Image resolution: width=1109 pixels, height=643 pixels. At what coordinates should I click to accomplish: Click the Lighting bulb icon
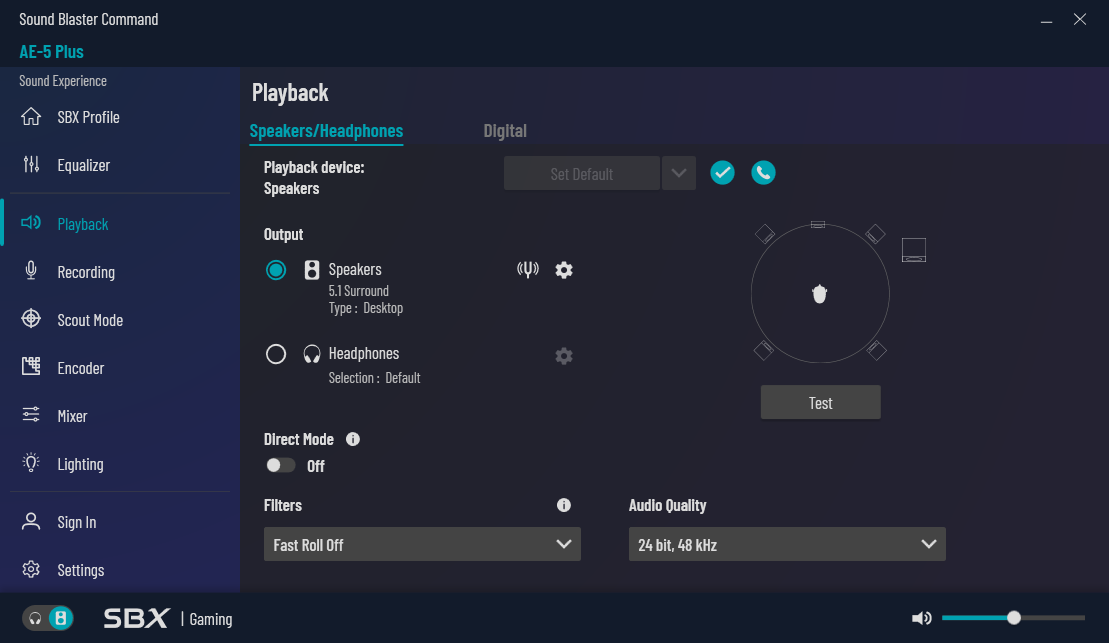(31, 463)
